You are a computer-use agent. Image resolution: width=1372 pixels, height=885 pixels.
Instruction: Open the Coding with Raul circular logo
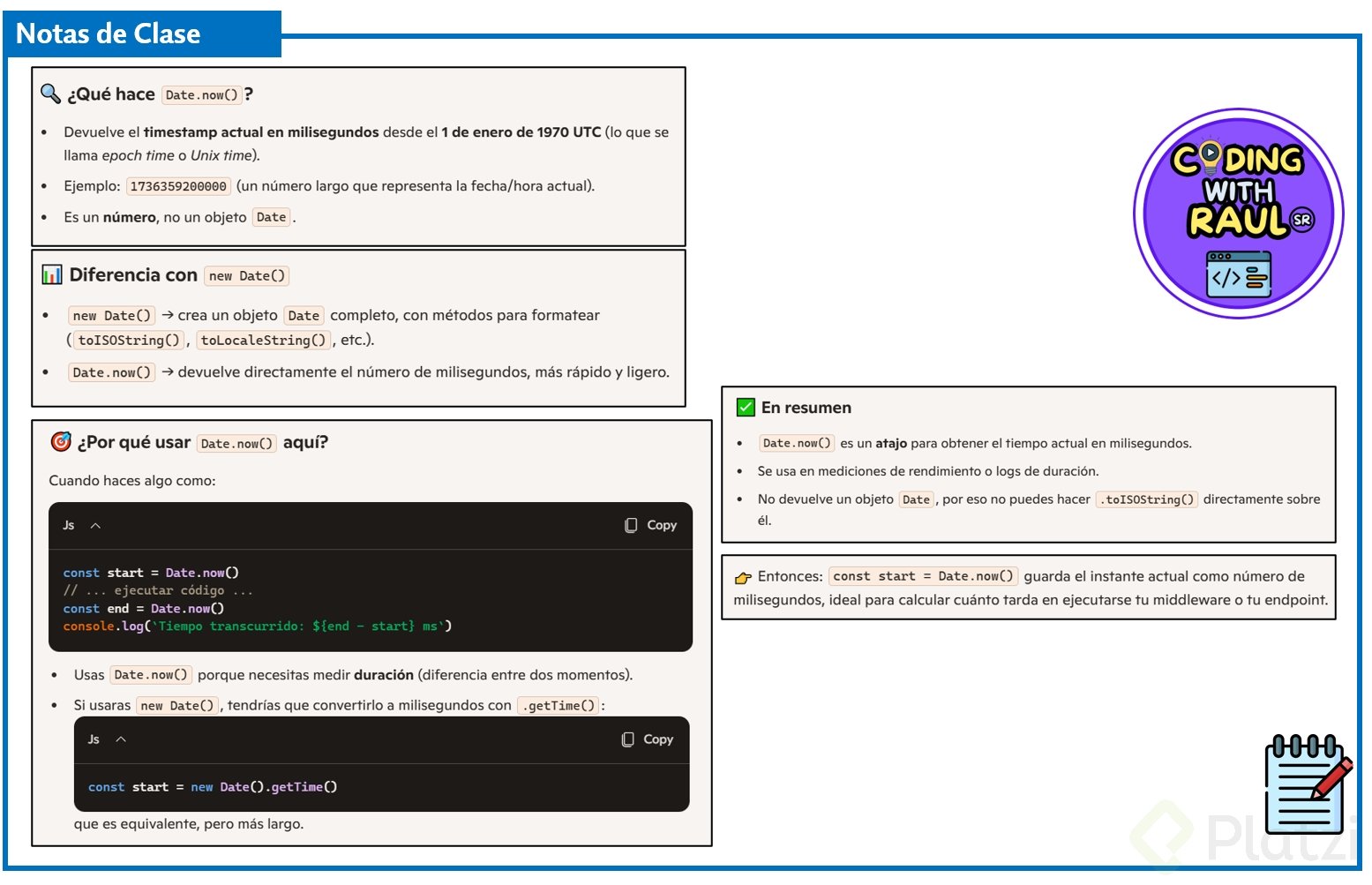(x=1238, y=214)
